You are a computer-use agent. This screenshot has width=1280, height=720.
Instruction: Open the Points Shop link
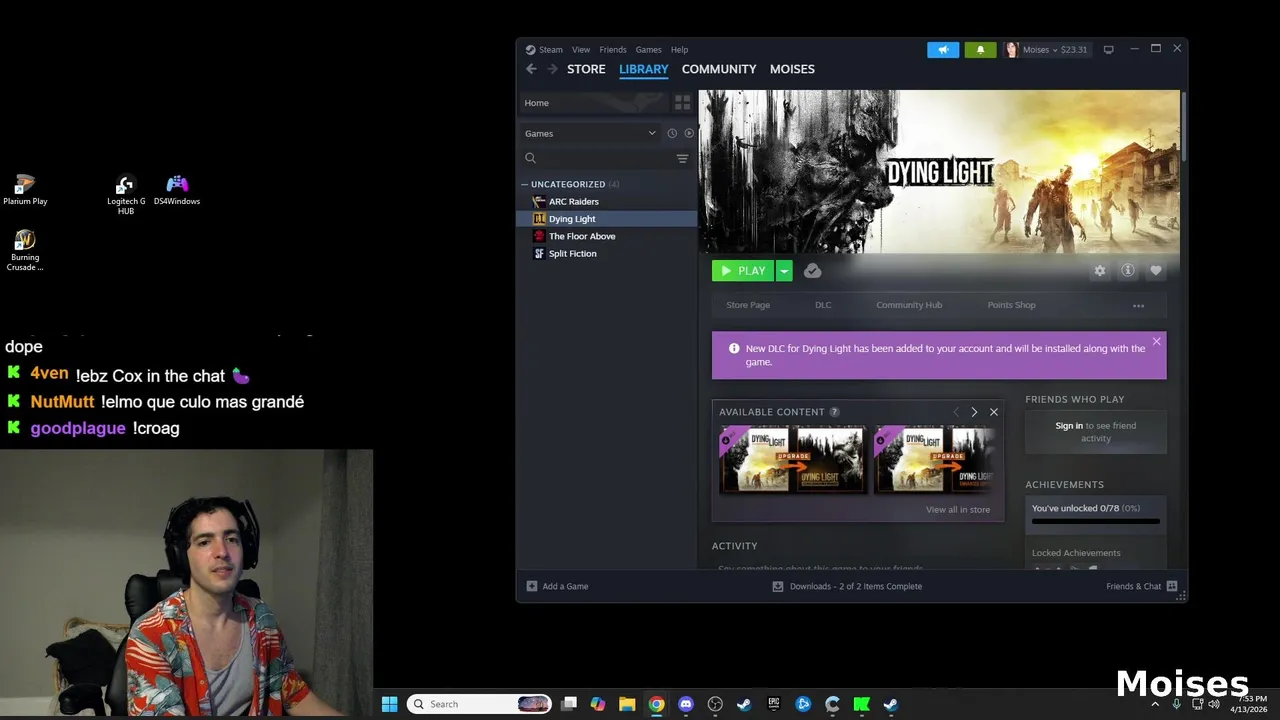click(x=1011, y=305)
